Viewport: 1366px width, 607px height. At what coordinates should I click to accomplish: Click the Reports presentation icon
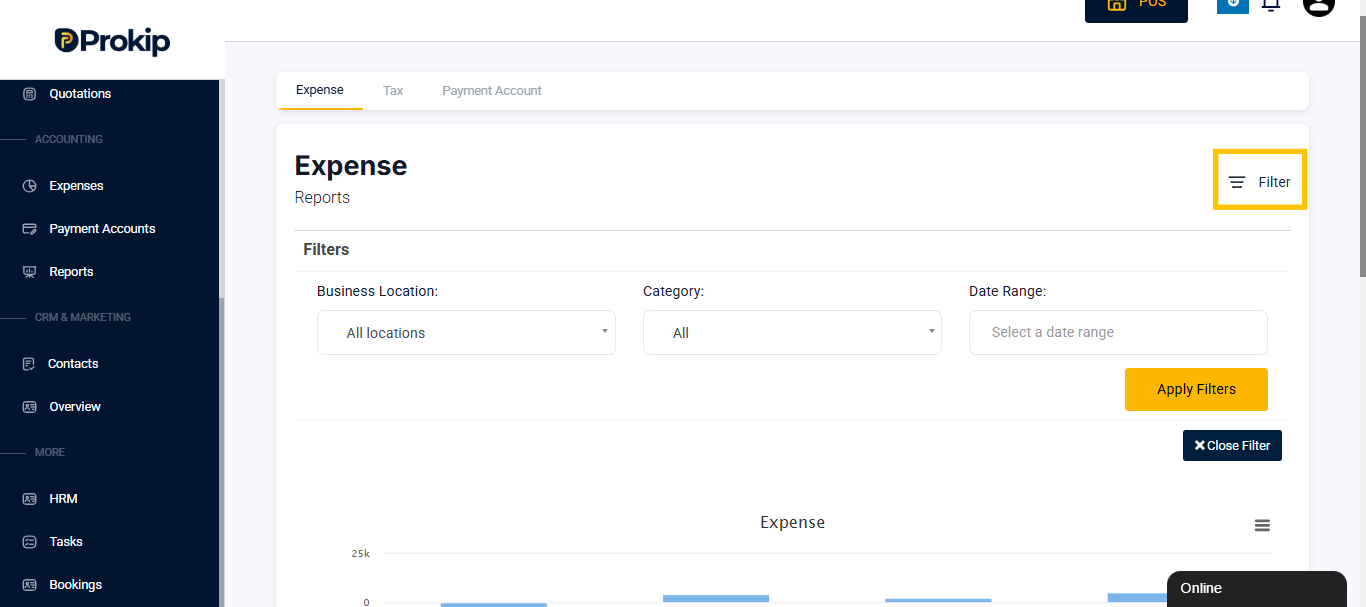(x=29, y=272)
